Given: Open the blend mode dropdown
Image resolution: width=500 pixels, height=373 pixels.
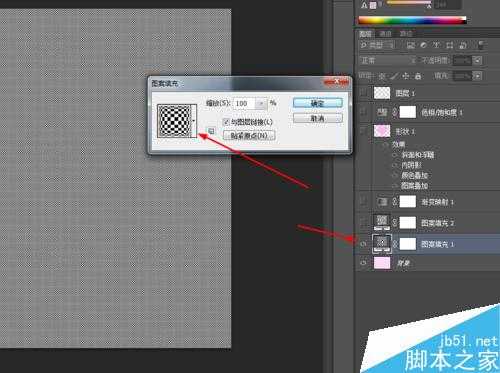Looking at the screenshot, I should (x=388, y=60).
